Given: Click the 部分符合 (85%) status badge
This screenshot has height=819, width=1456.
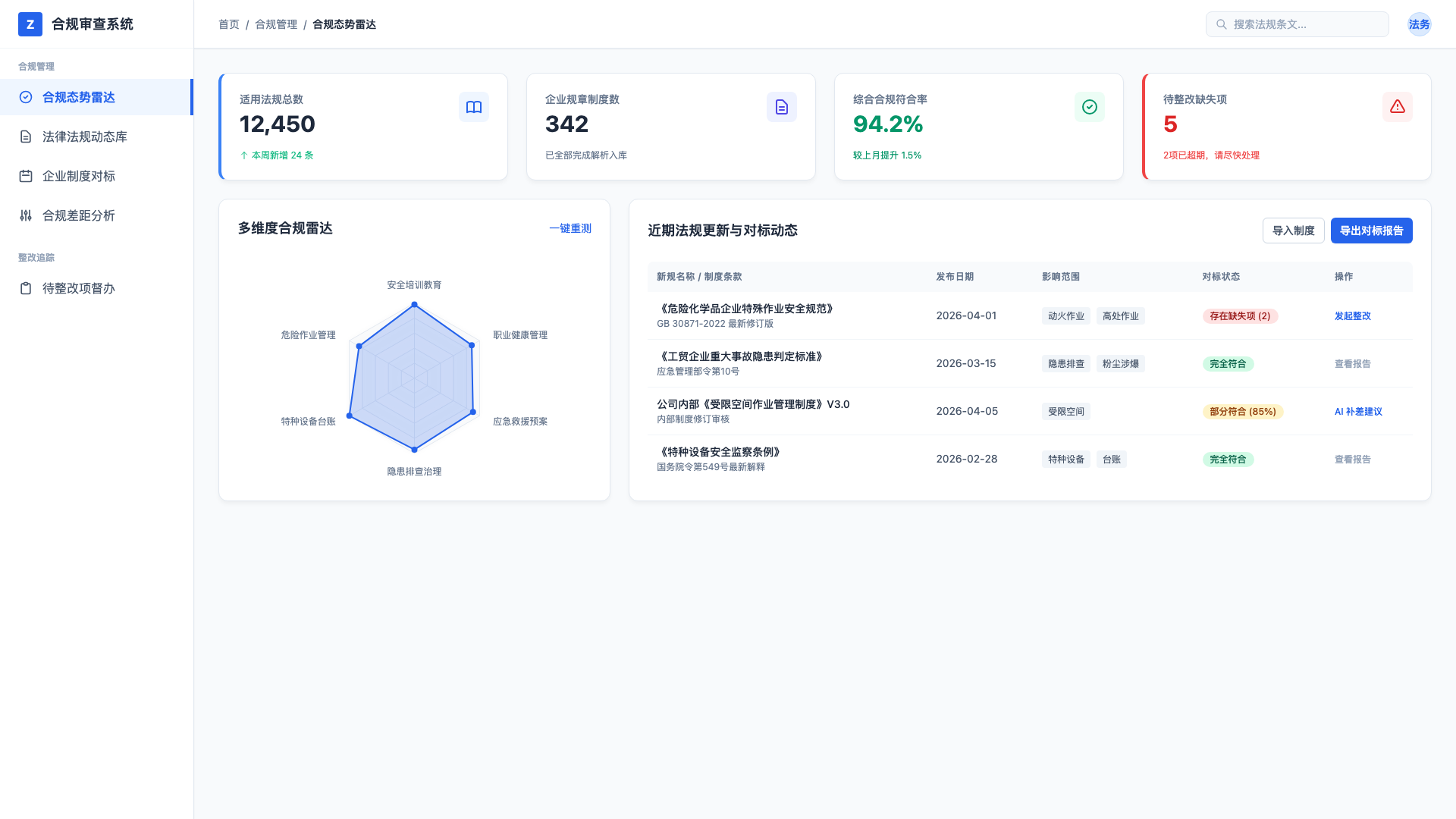Looking at the screenshot, I should (1243, 411).
